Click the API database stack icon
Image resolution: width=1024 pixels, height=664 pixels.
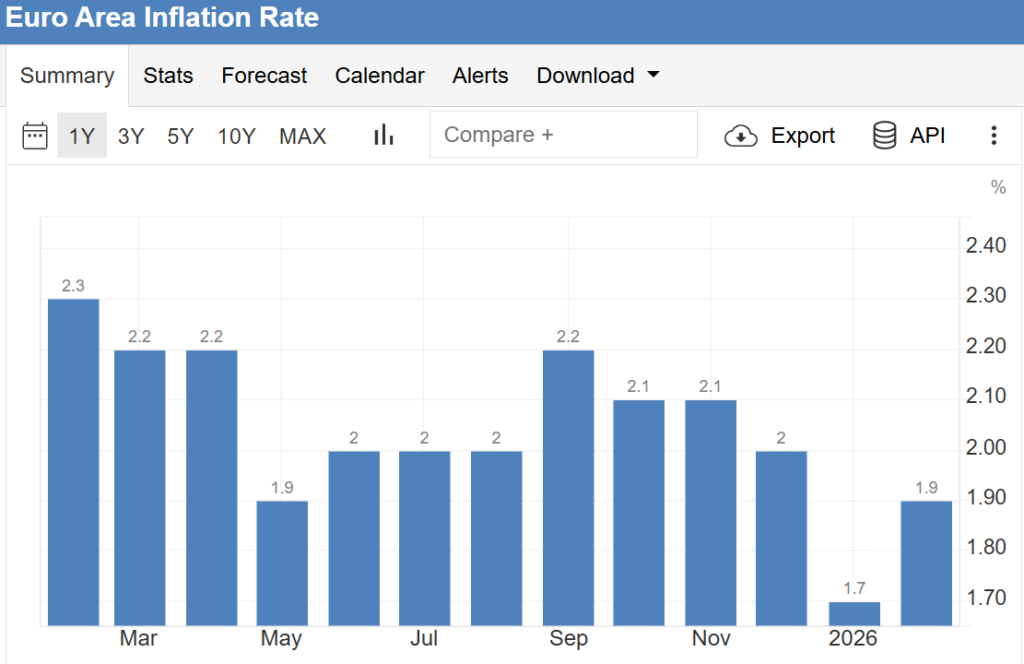coord(884,135)
